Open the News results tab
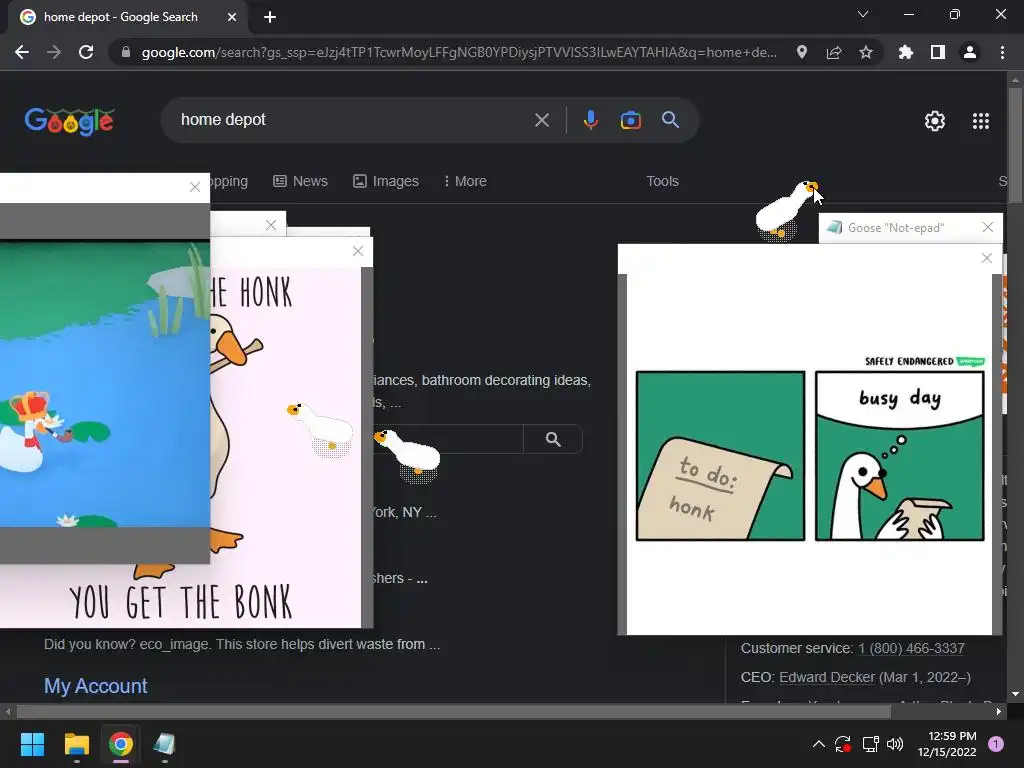This screenshot has width=1024, height=768. [300, 181]
